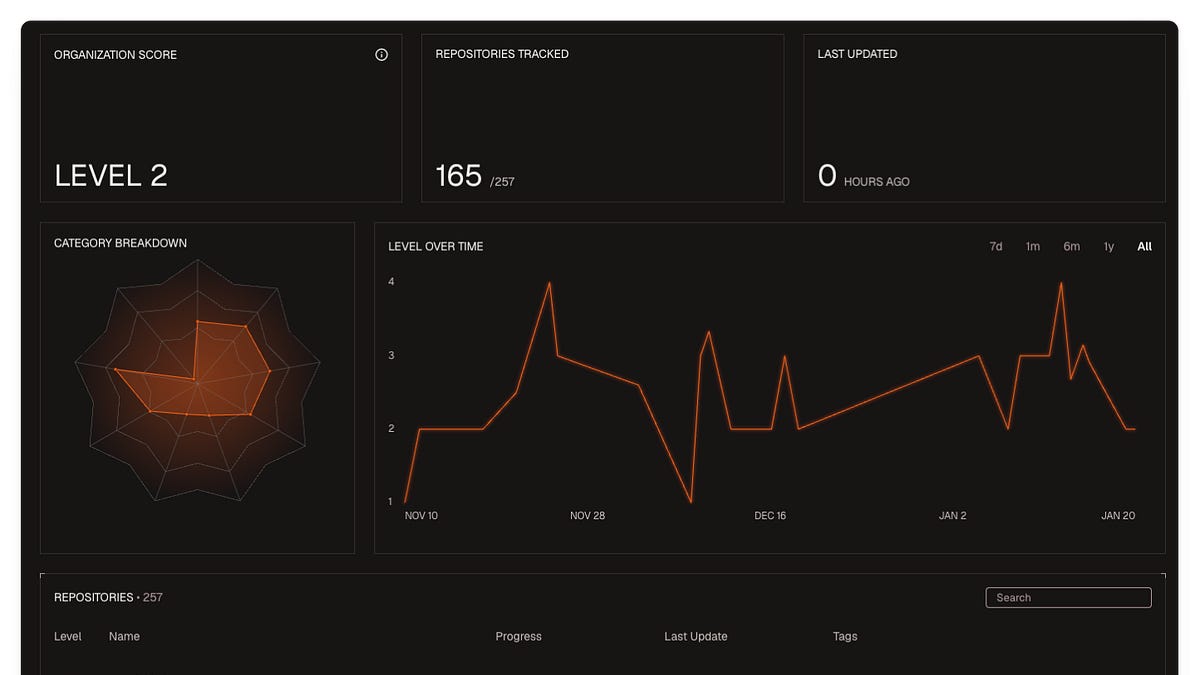
Task: Click the Last Update column header
Action: pos(696,636)
